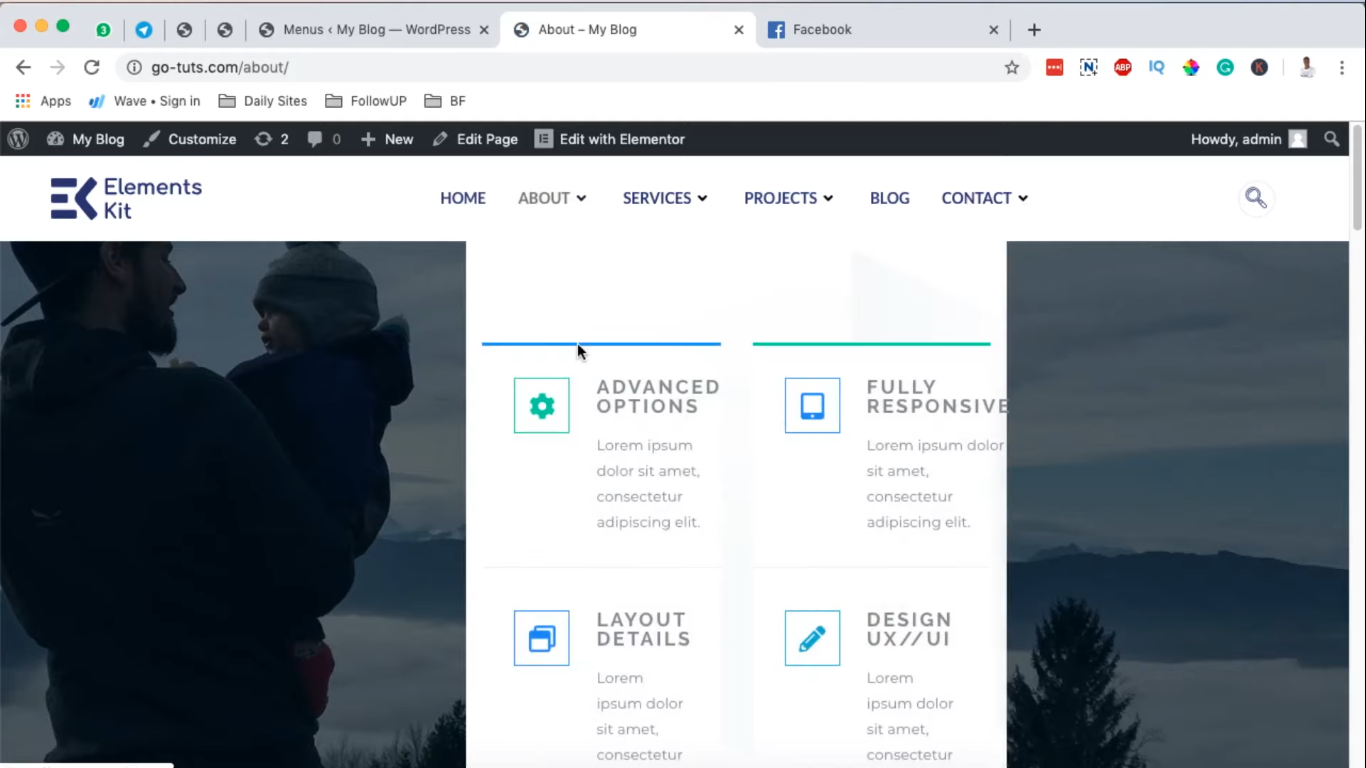Open the AdBlock Plus extension
Image resolution: width=1366 pixels, height=768 pixels.
coord(1123,67)
